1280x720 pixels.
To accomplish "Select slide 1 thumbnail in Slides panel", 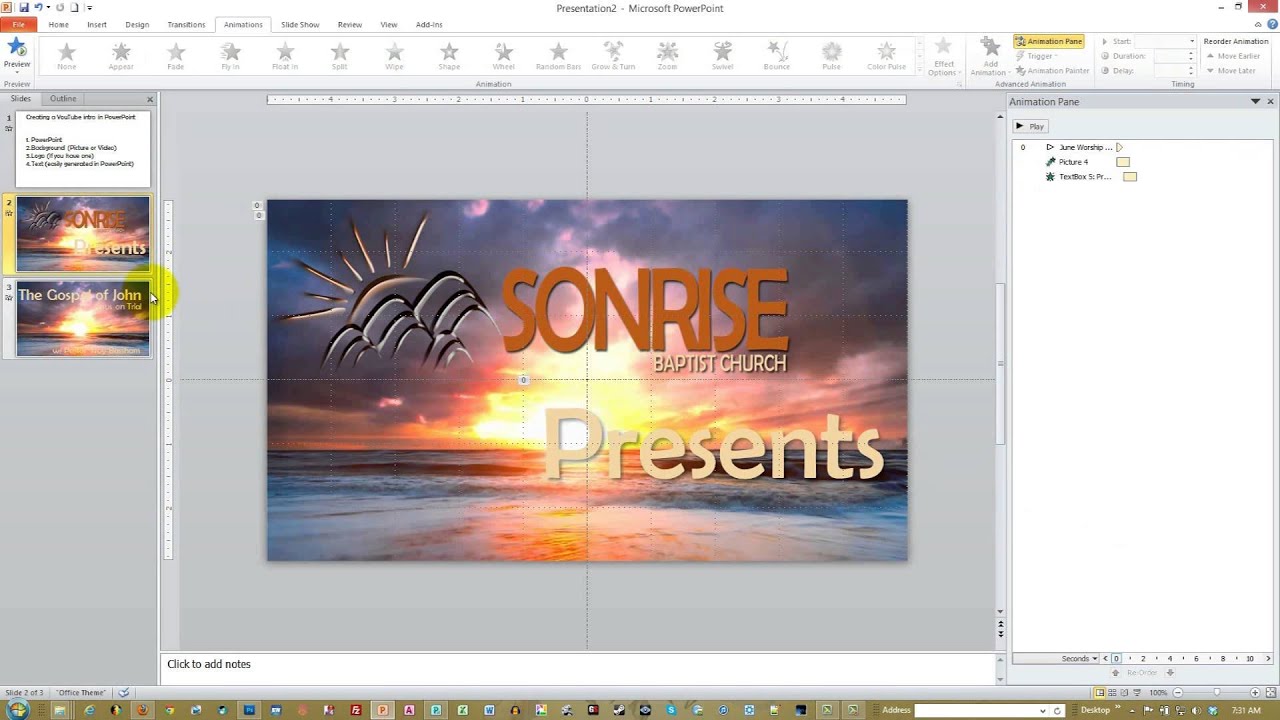I will coord(83,148).
